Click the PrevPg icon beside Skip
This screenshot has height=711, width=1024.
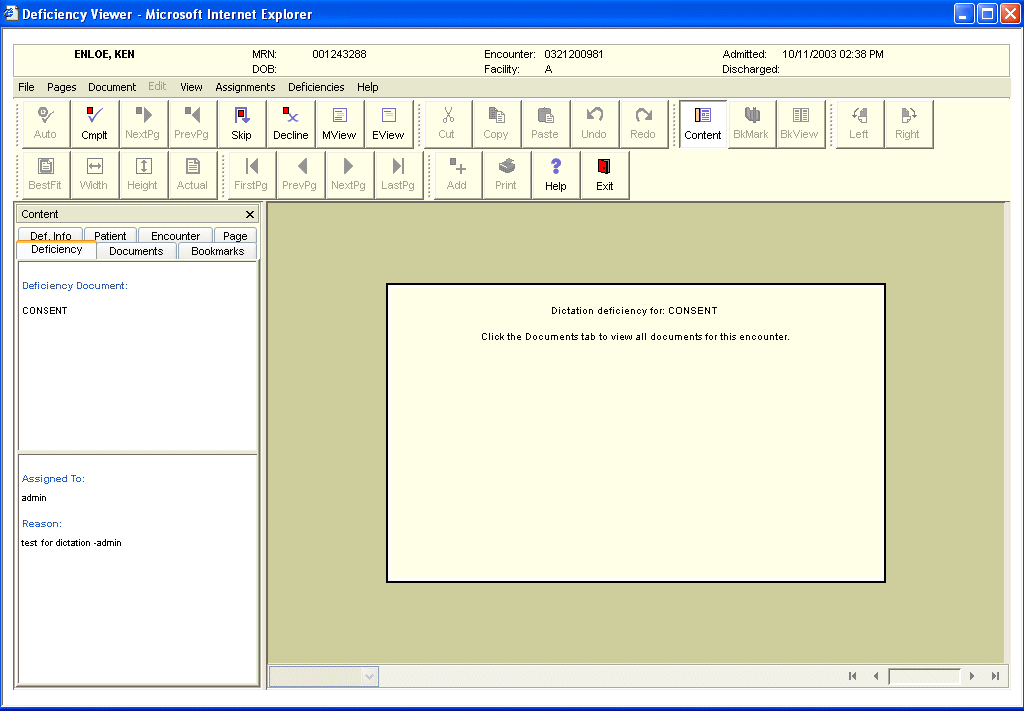point(192,124)
